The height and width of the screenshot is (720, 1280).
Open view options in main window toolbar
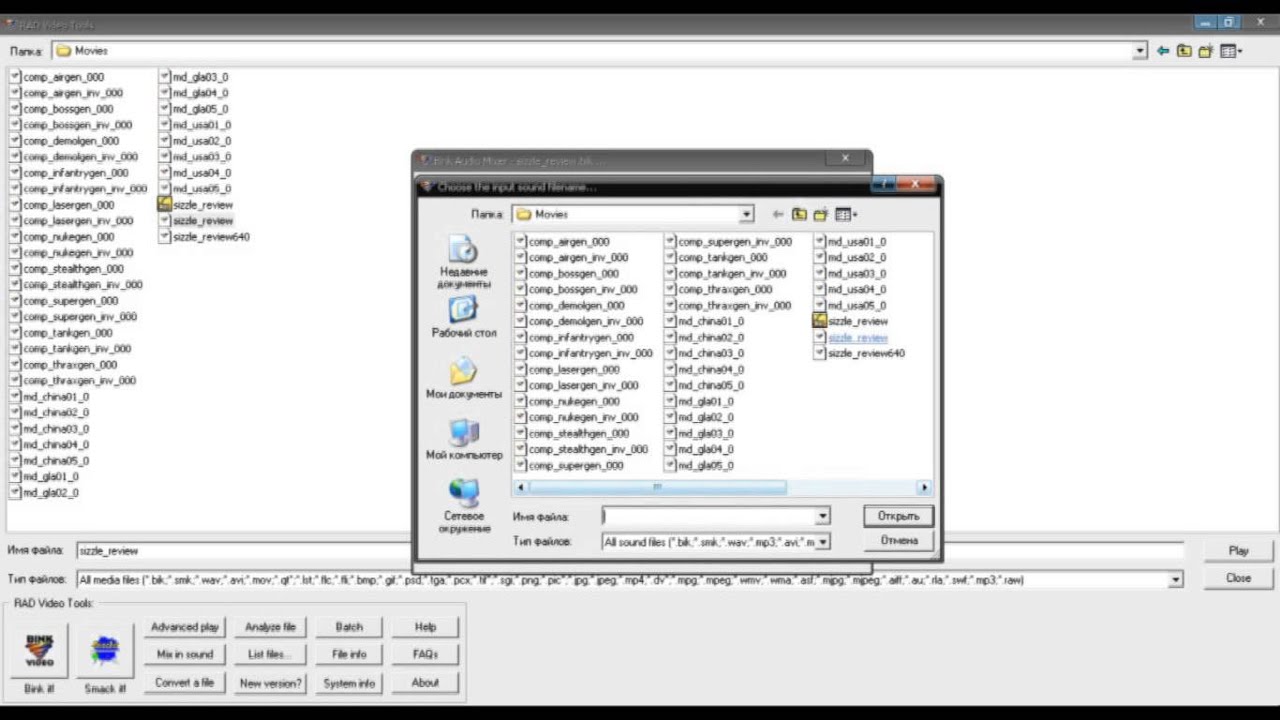tap(1231, 51)
